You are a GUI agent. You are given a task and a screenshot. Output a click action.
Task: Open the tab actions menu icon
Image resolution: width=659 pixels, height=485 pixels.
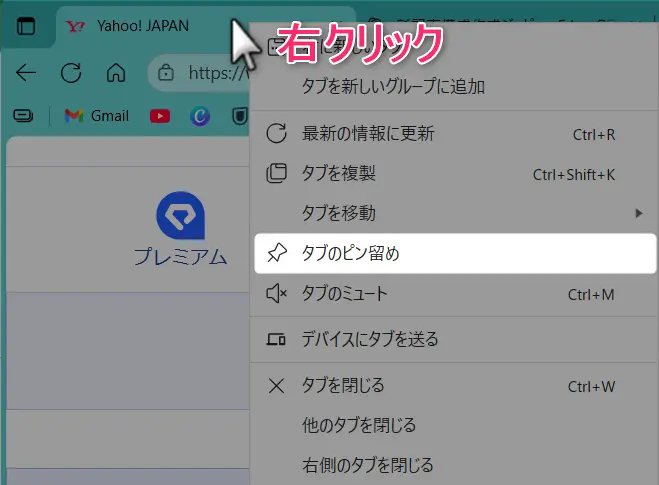click(x=26, y=27)
